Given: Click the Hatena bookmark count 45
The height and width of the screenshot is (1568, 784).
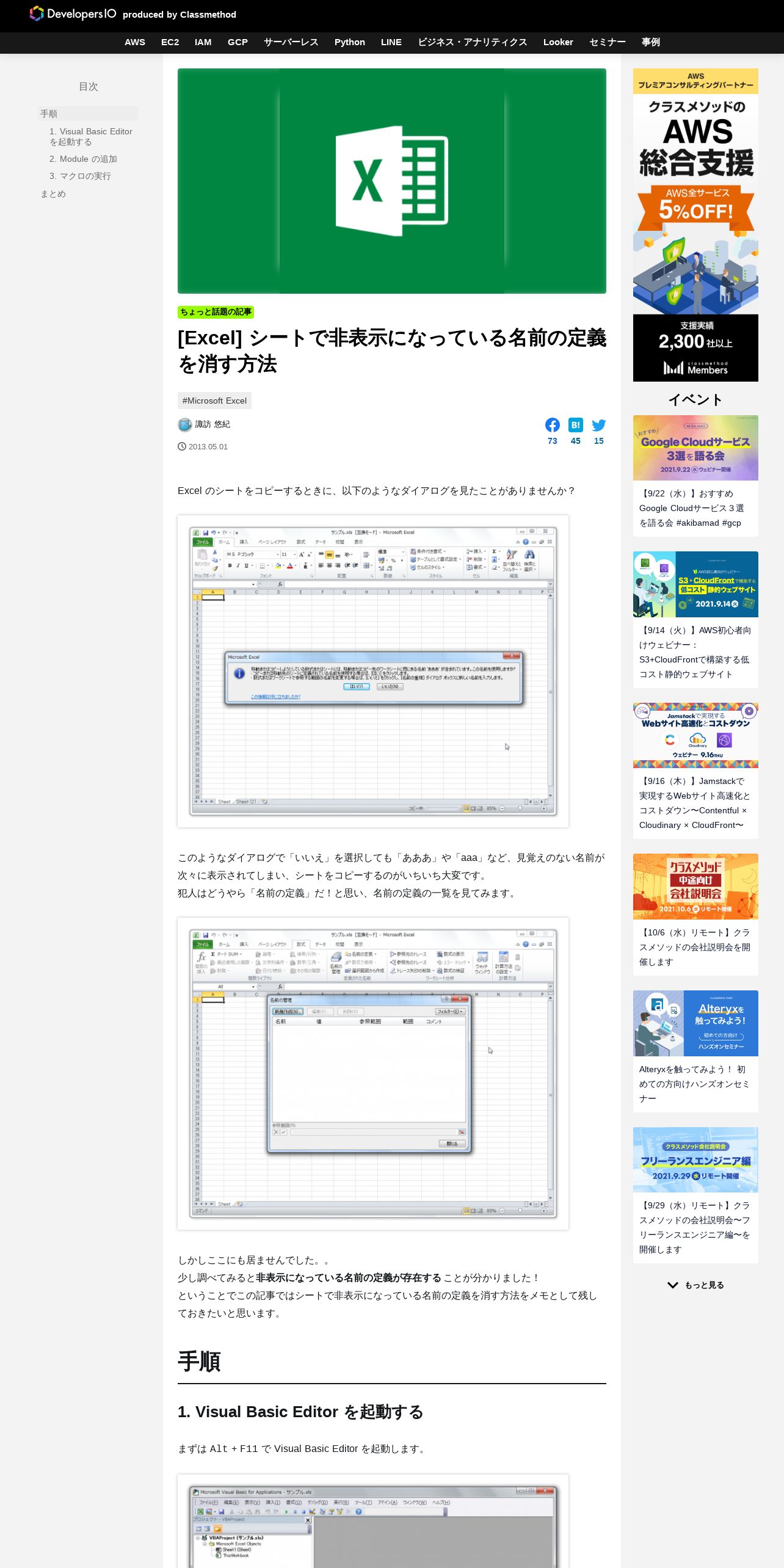Looking at the screenshot, I should (576, 441).
